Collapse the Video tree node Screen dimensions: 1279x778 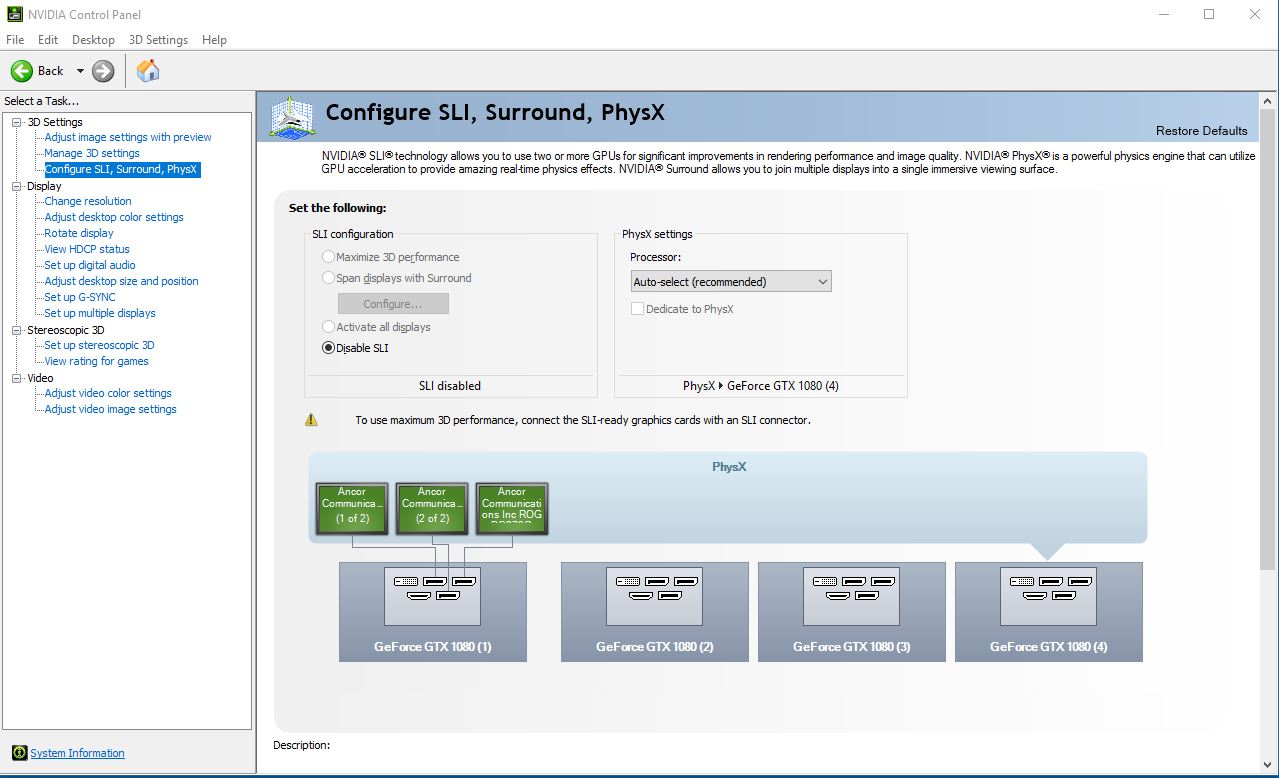coord(17,378)
